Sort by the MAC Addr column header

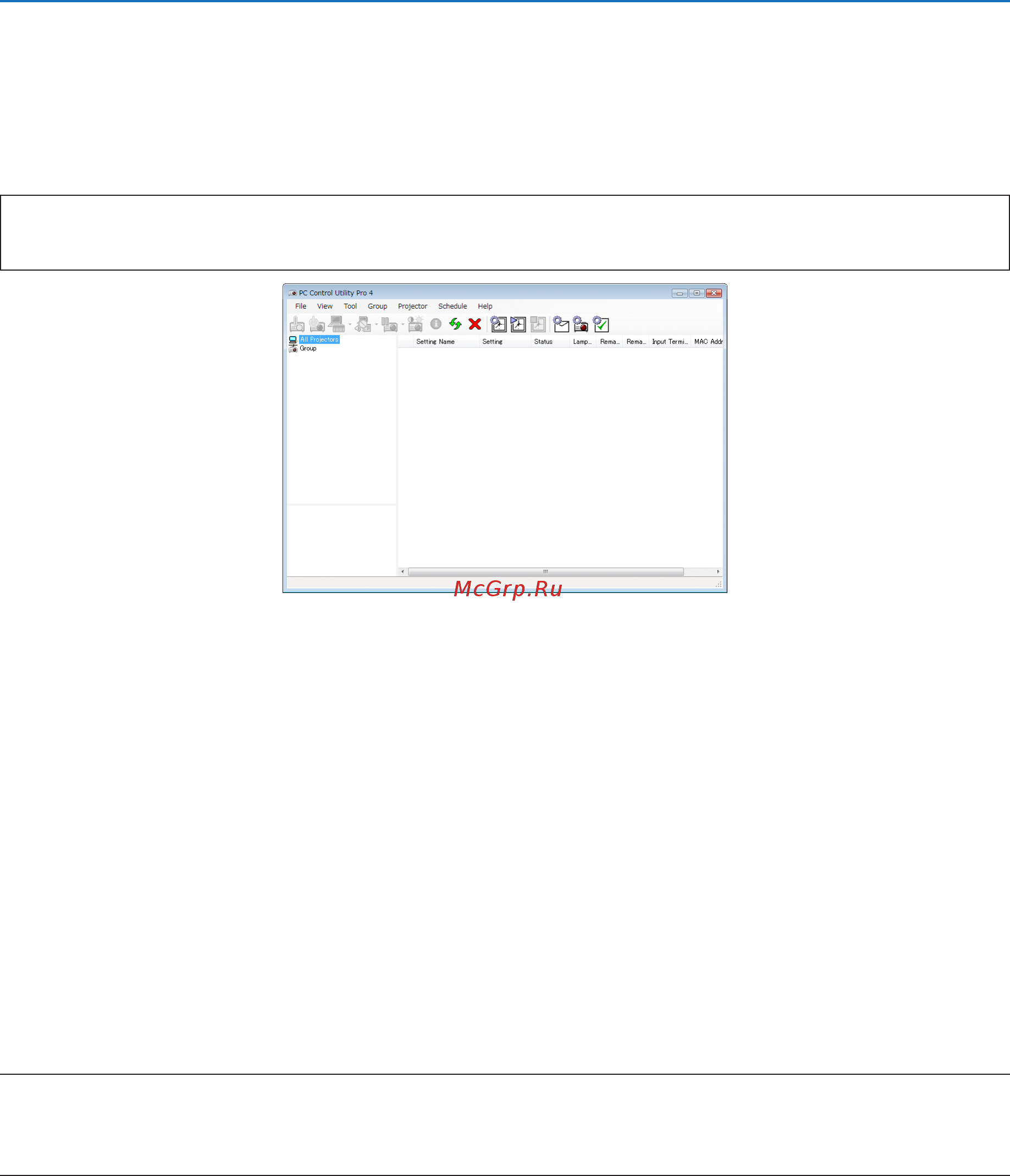(x=708, y=342)
